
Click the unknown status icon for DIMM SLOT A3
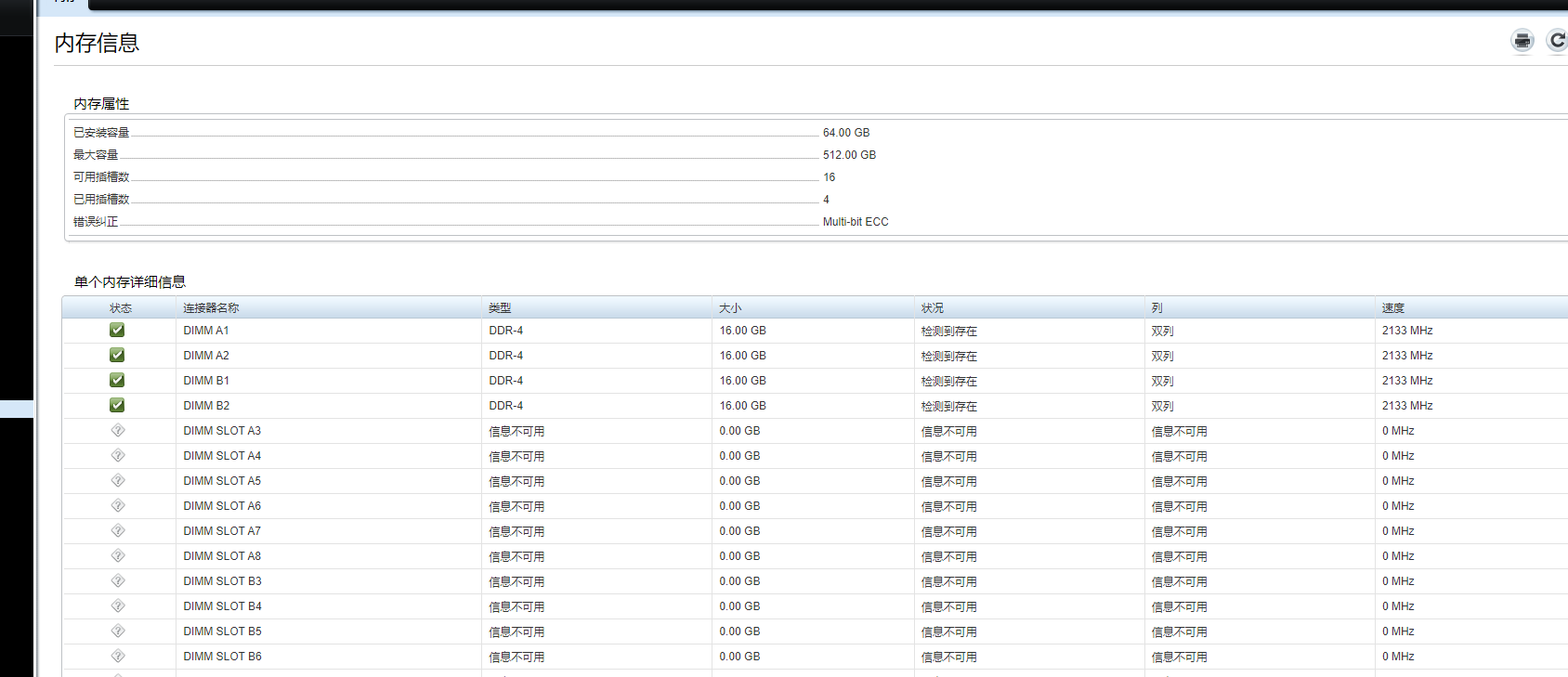pos(118,431)
